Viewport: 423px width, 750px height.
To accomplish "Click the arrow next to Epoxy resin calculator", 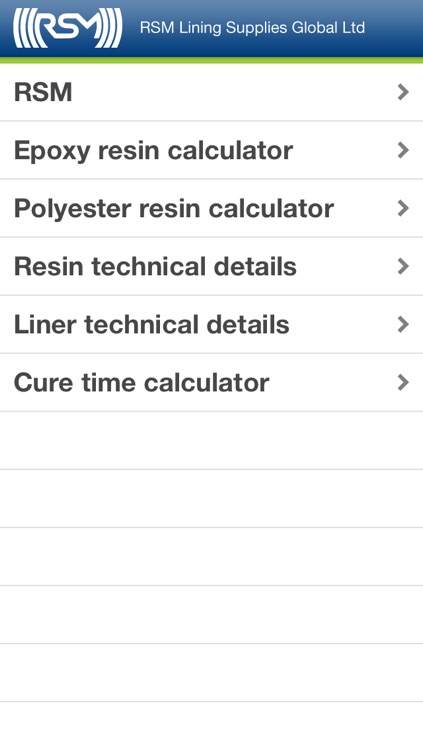I will click(403, 150).
